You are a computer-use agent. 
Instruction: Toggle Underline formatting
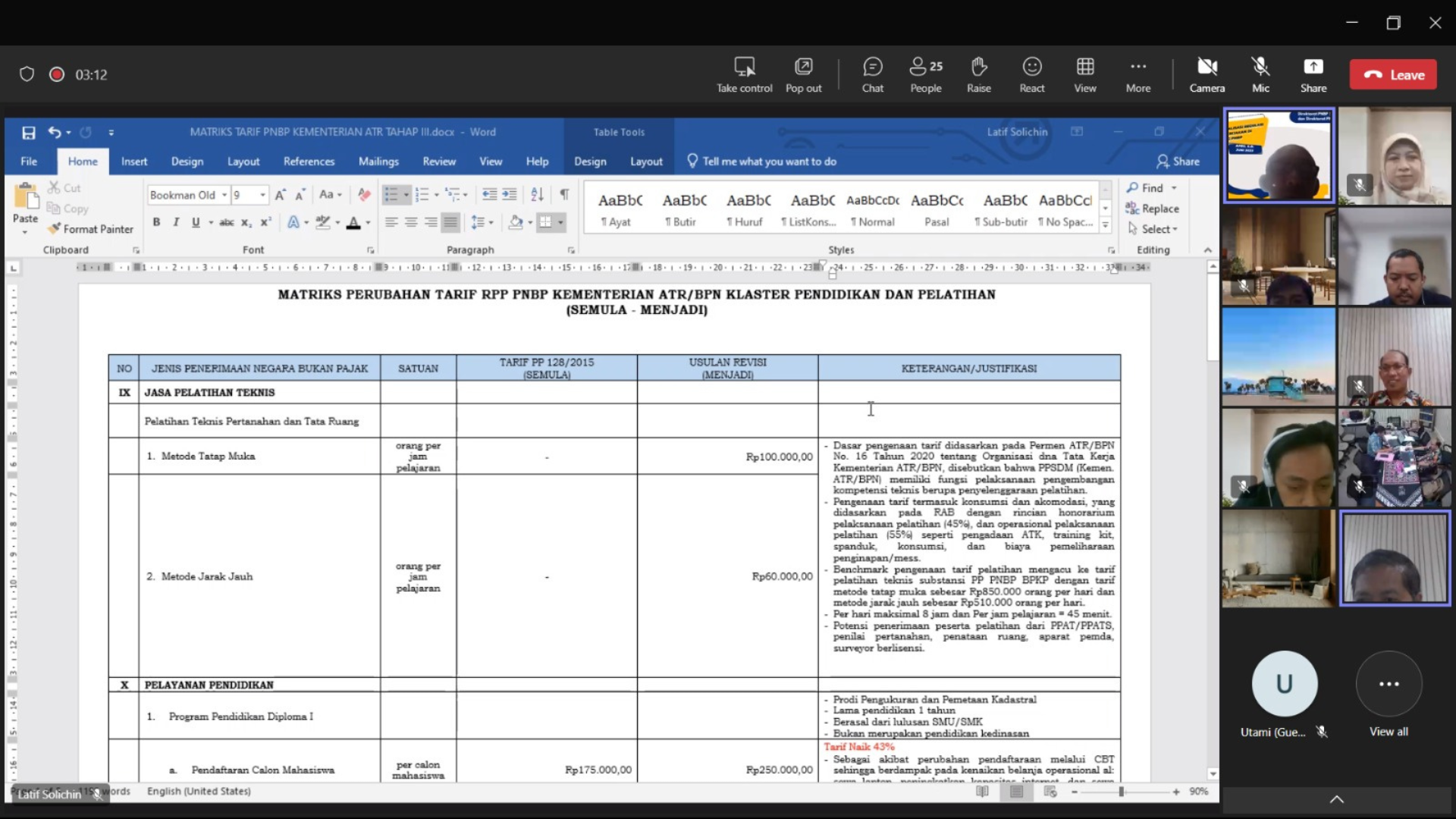pyautogui.click(x=196, y=222)
